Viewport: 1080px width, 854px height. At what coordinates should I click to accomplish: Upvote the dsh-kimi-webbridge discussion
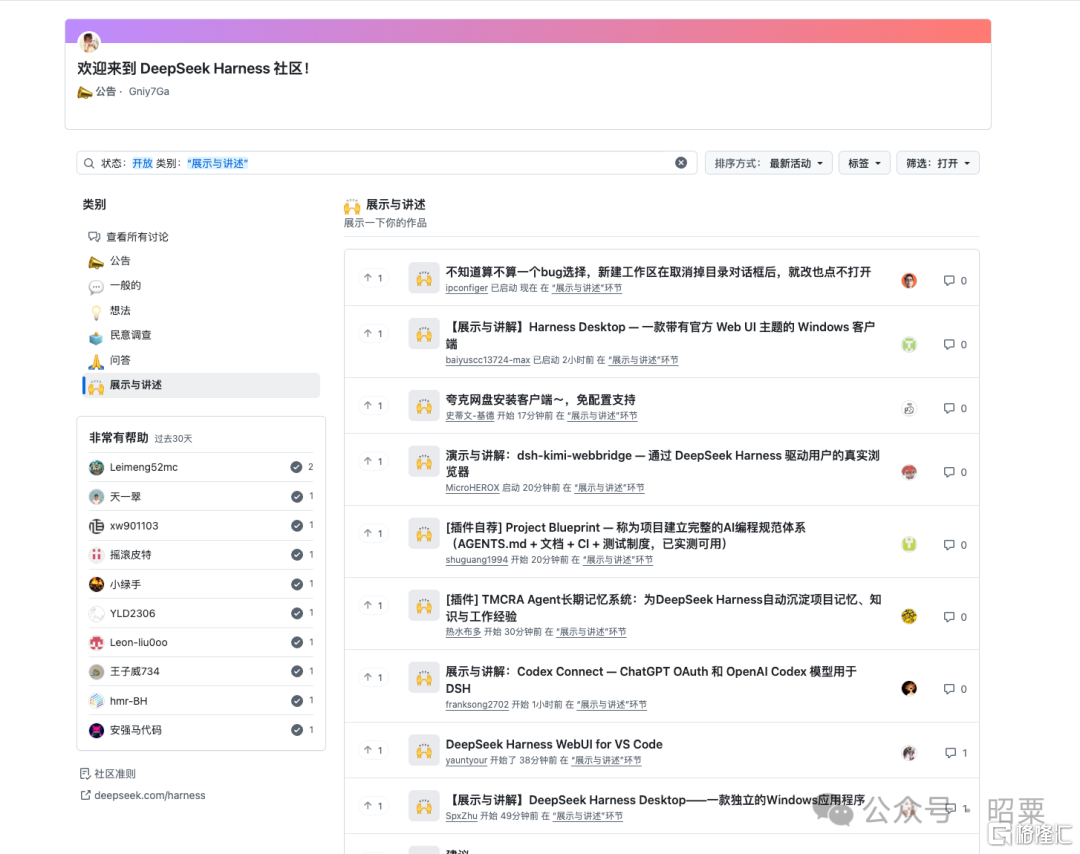(x=374, y=461)
